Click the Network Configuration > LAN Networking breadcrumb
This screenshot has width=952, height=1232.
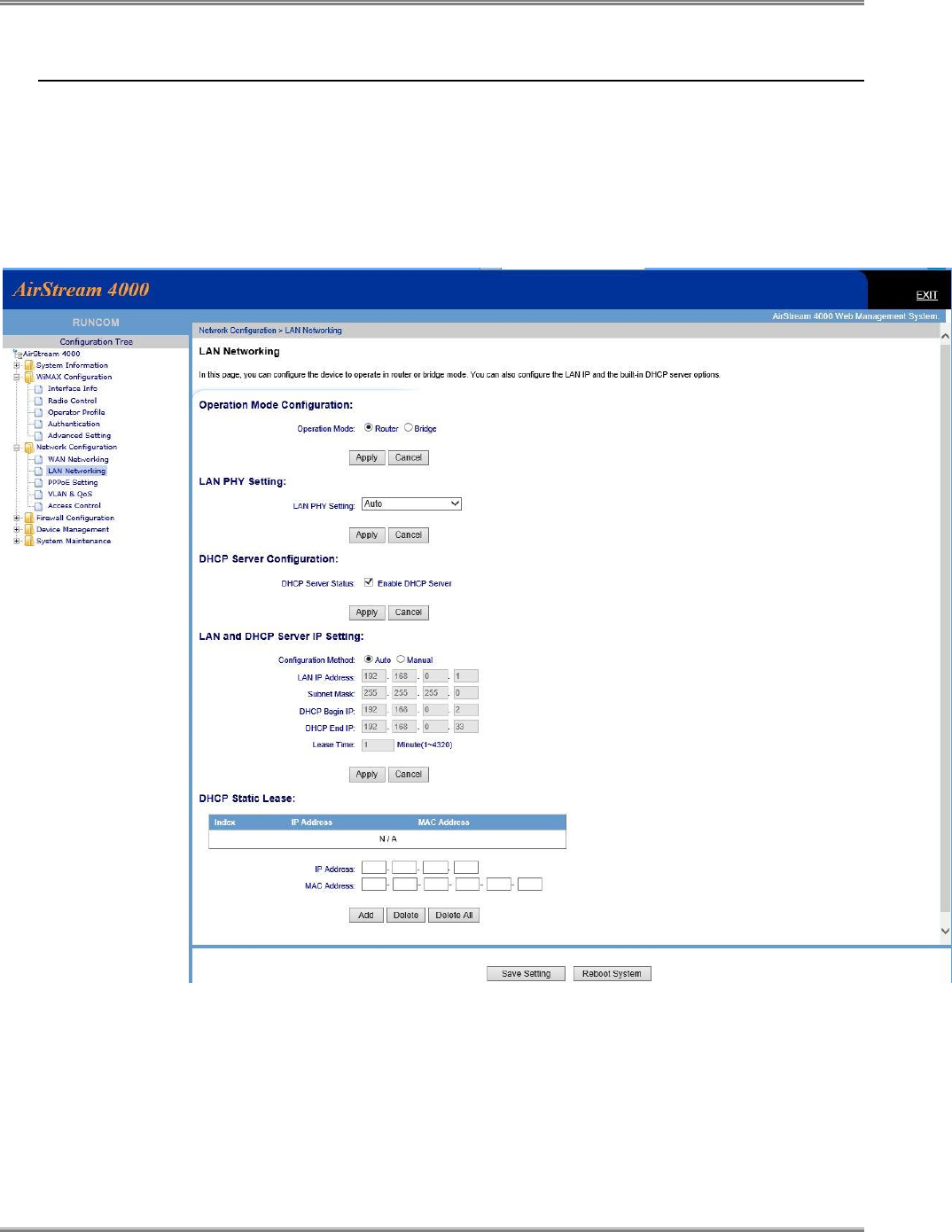click(270, 331)
